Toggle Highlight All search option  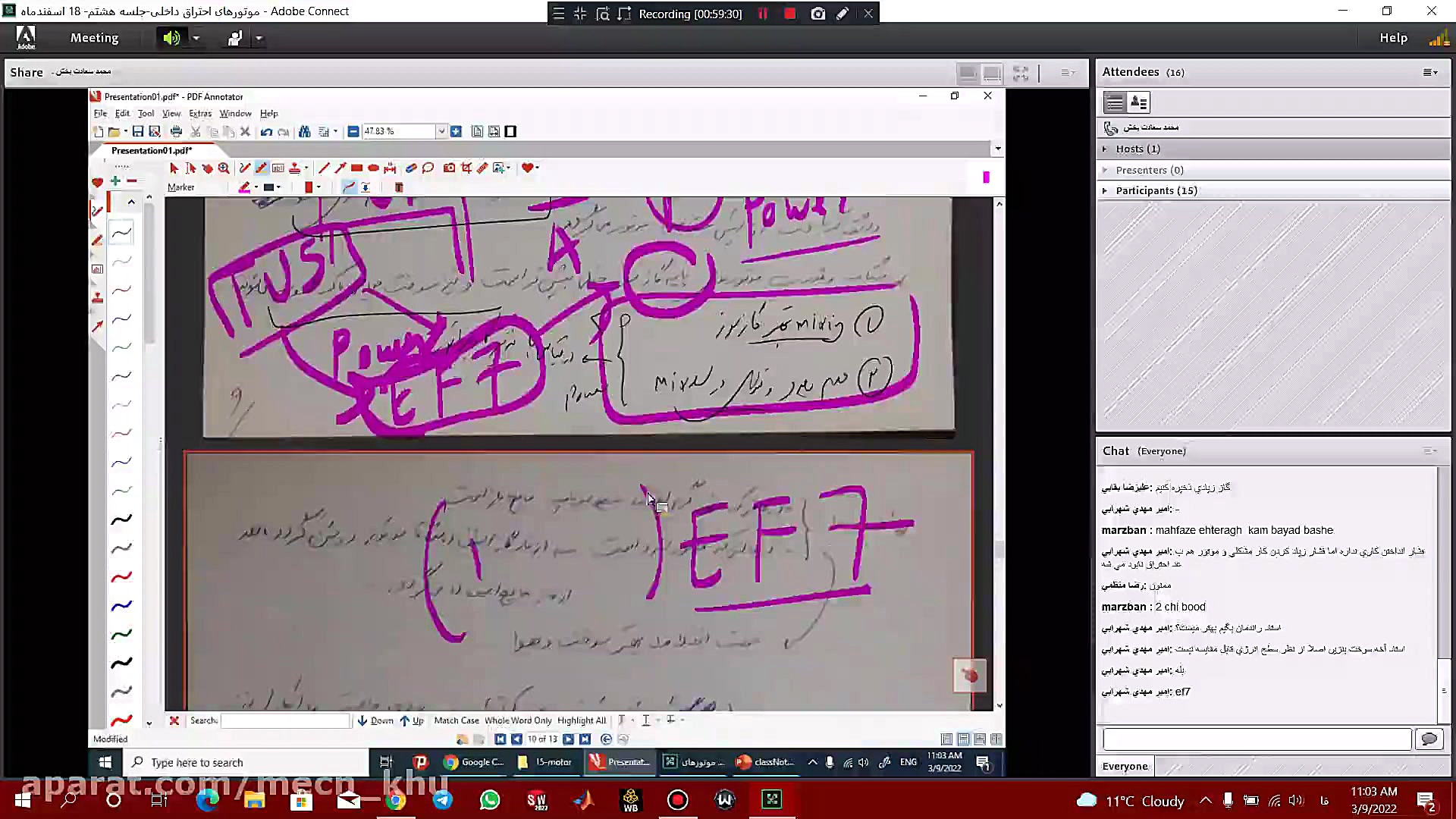pyautogui.click(x=581, y=720)
